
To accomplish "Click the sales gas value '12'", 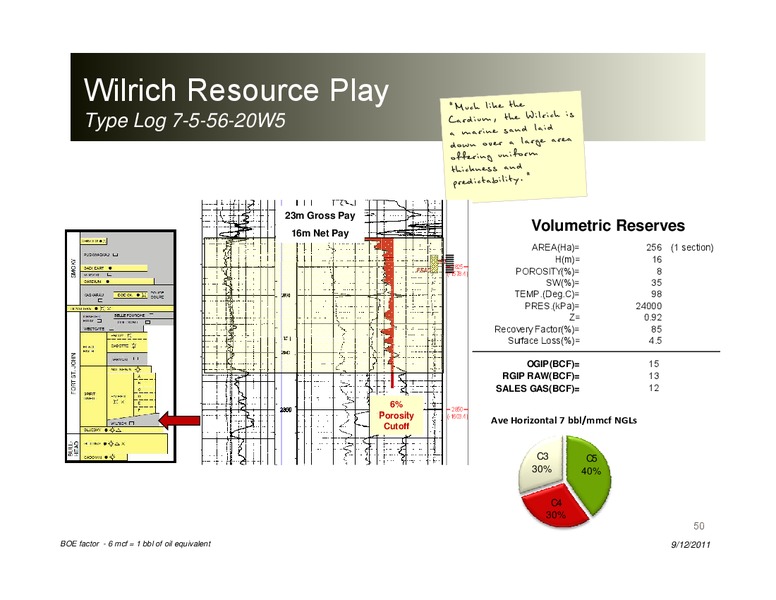I will tap(654, 388).
